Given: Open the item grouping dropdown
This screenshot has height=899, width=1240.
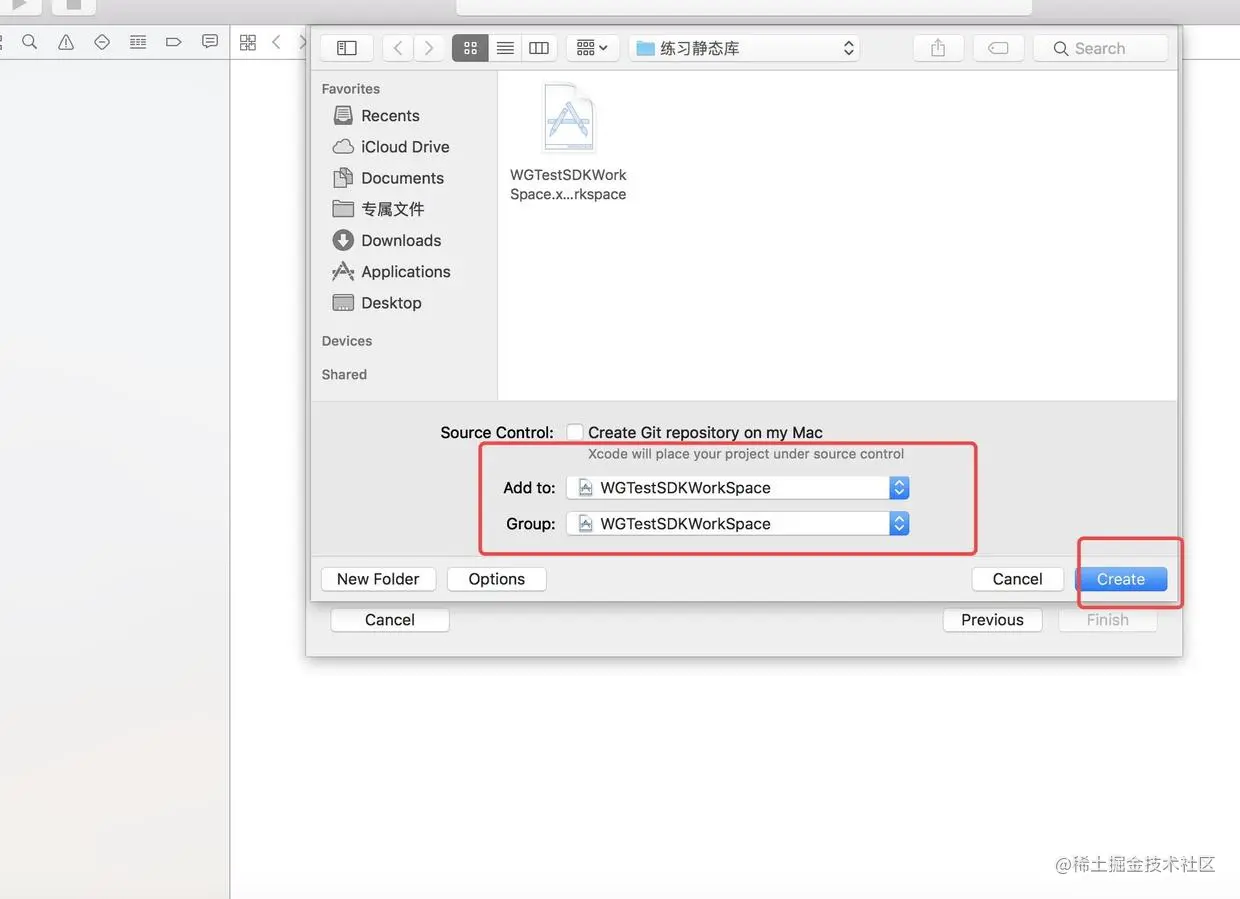Looking at the screenshot, I should point(593,48).
